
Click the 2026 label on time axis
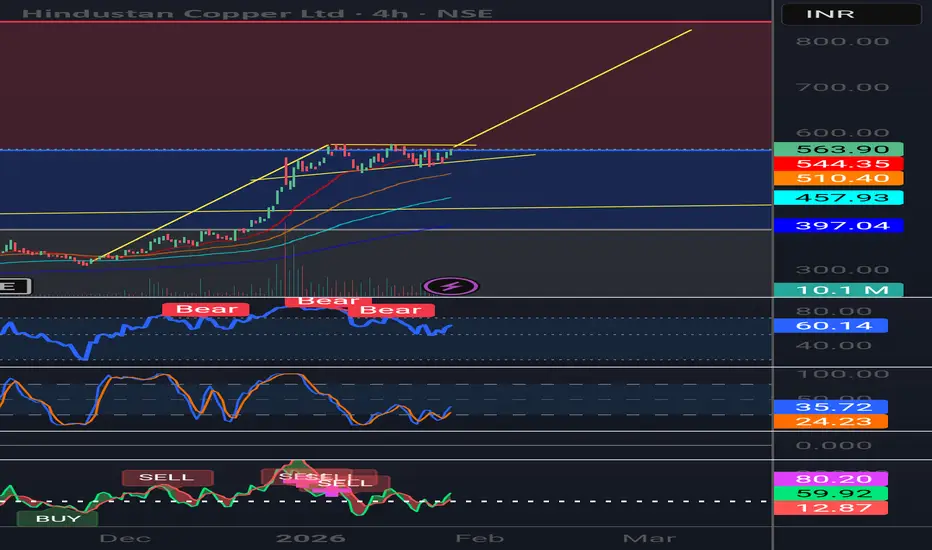tap(311, 539)
